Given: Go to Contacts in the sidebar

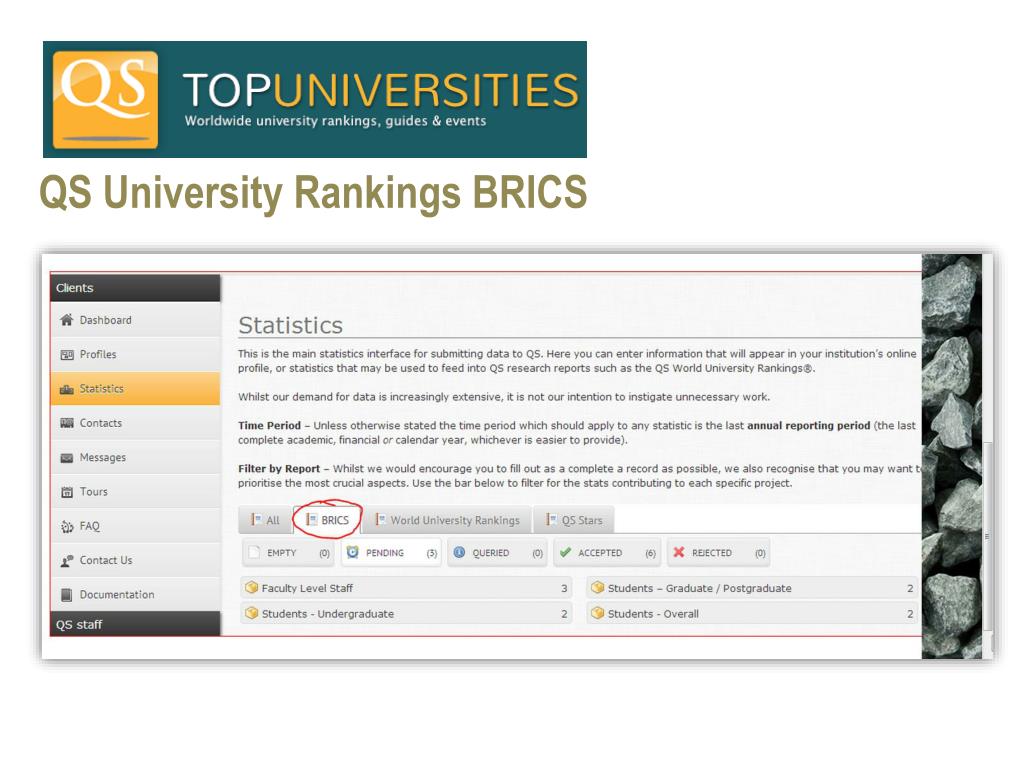Looking at the screenshot, I should tap(135, 423).
